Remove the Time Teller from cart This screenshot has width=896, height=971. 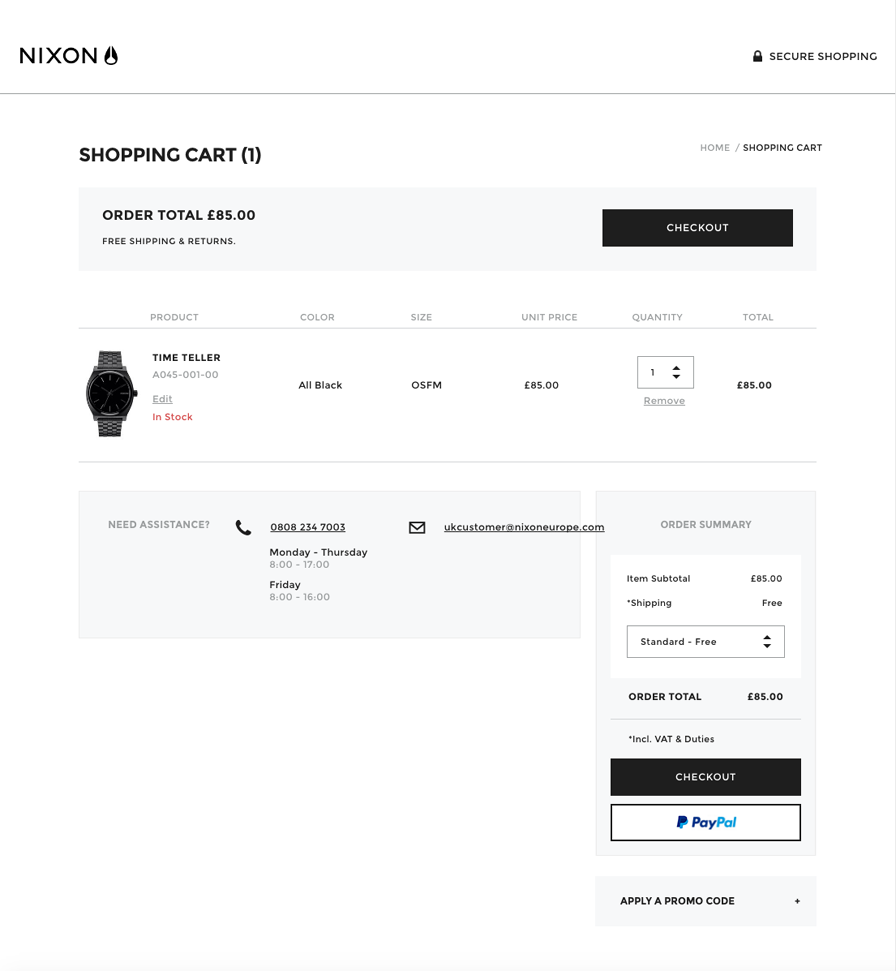[x=664, y=401]
